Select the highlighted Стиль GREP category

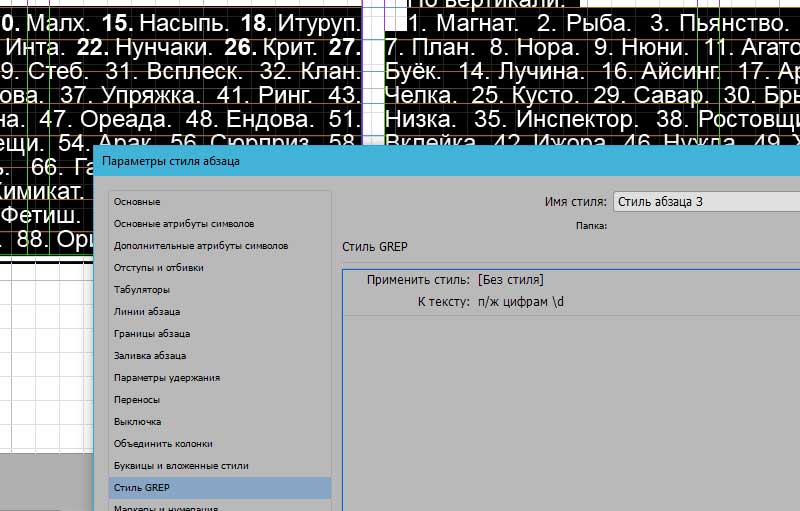[220, 488]
